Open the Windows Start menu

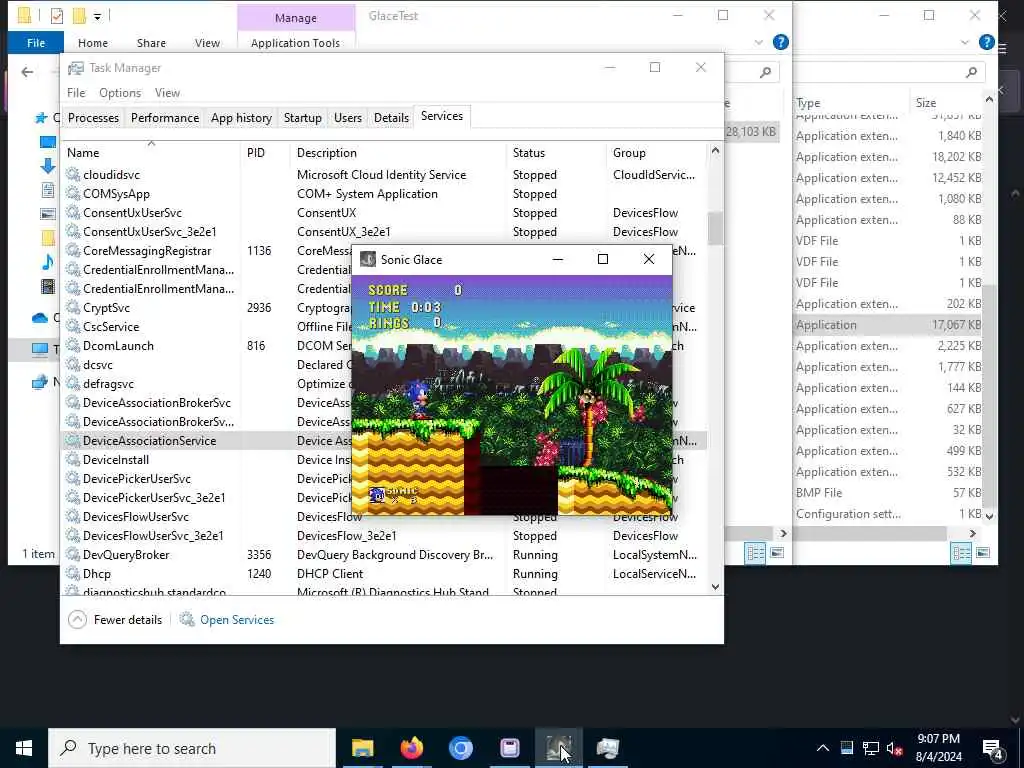pyautogui.click(x=24, y=748)
